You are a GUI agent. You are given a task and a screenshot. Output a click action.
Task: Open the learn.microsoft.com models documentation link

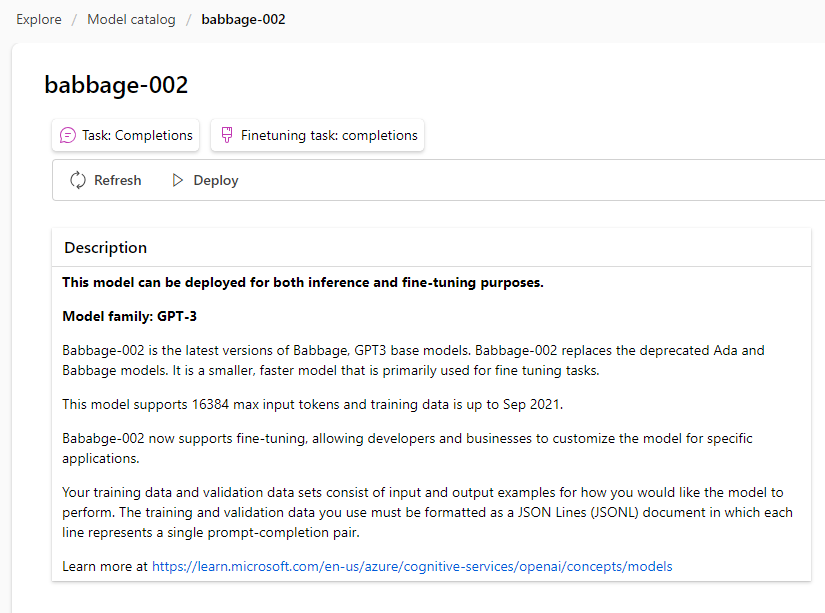pos(412,566)
